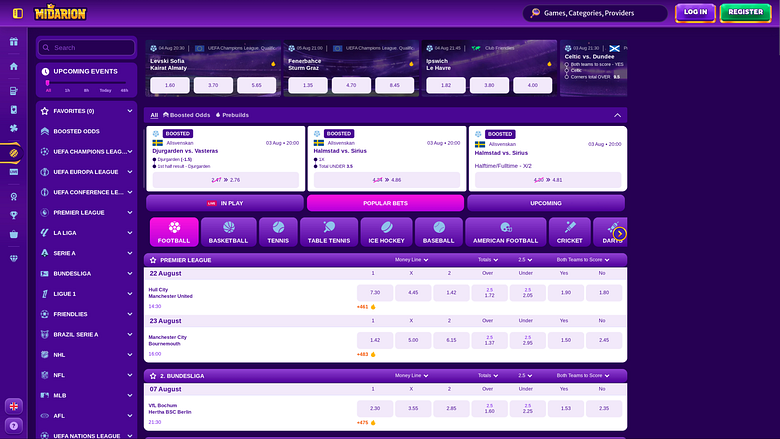This screenshot has width=780, height=439.
Task: Collapse the boosted odds panel chevron
Action: [x=617, y=115]
